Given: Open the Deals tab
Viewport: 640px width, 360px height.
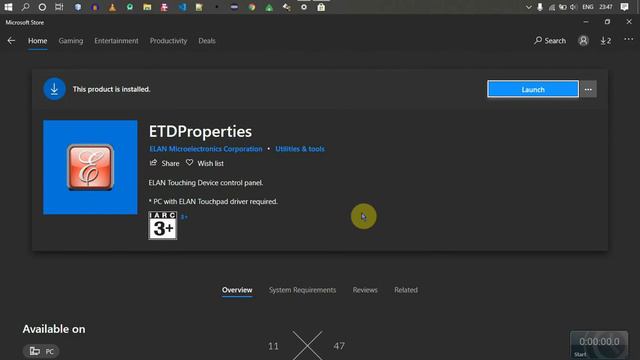Looking at the screenshot, I should pos(207,41).
